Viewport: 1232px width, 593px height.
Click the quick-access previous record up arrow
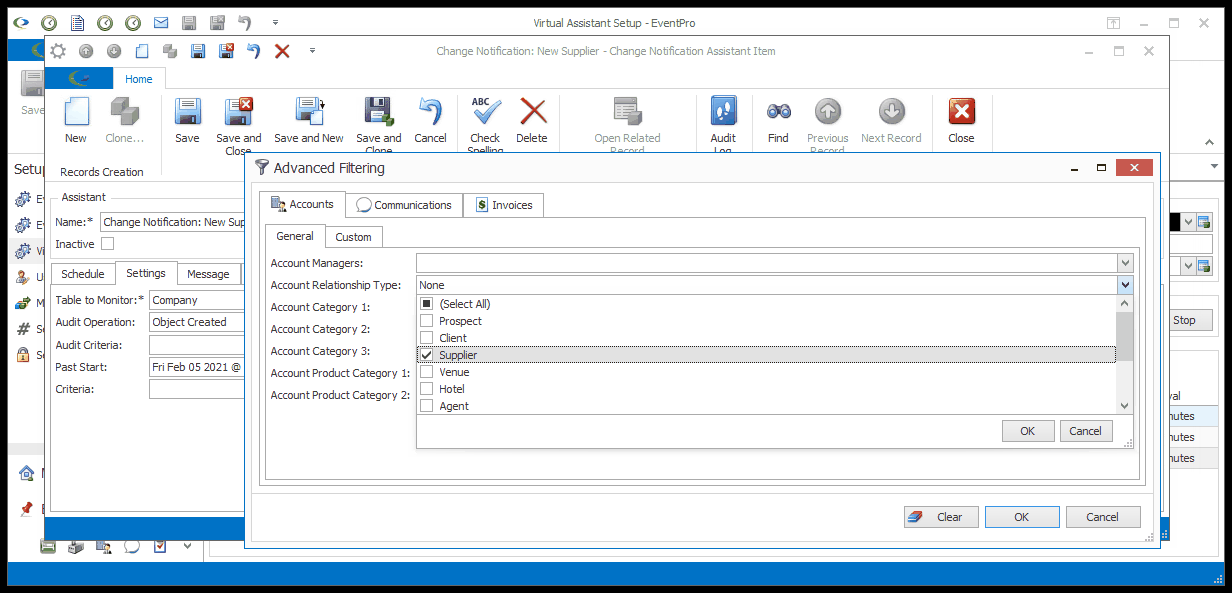tap(87, 51)
